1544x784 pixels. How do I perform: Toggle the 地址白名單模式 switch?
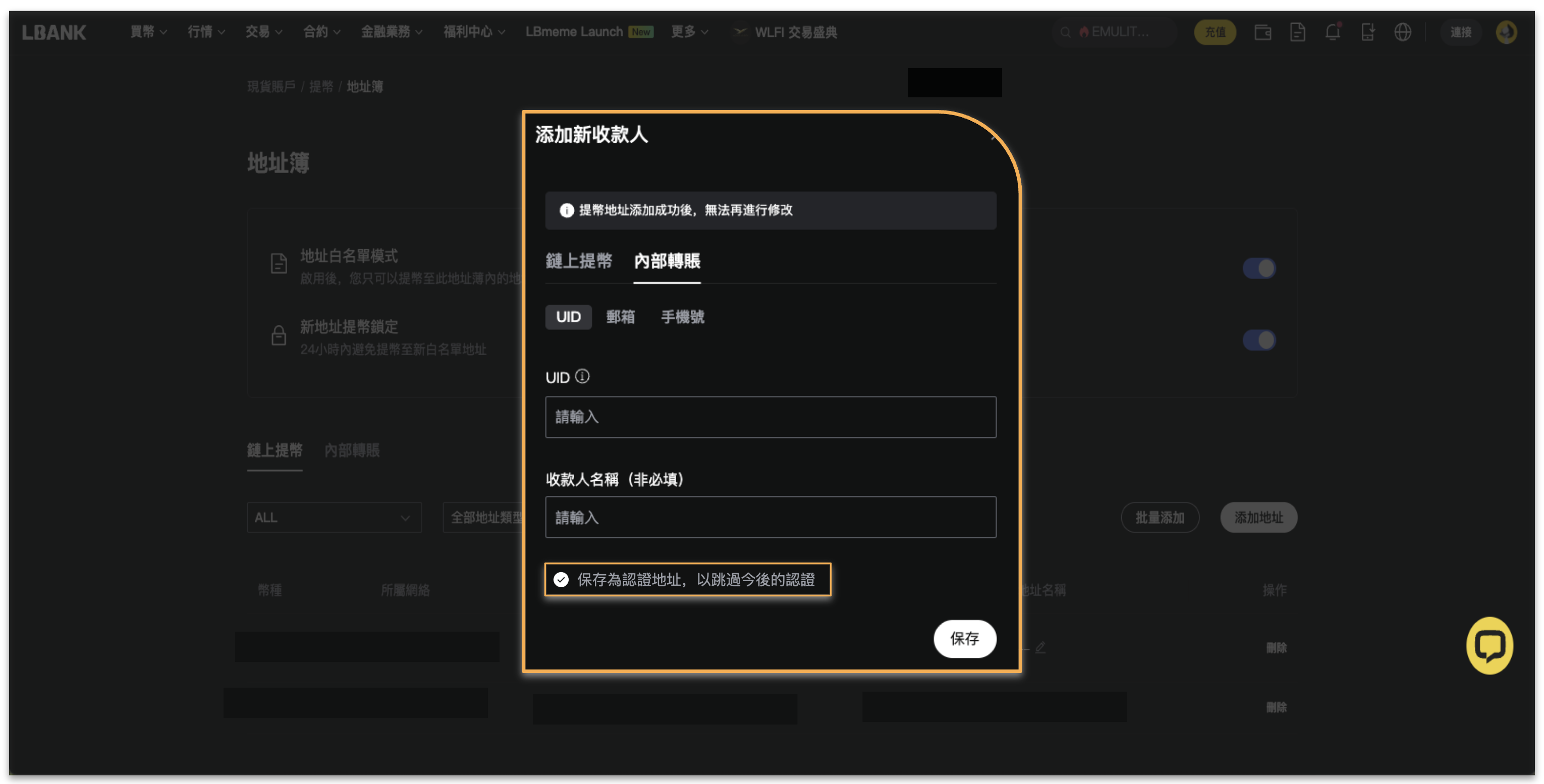(1259, 268)
